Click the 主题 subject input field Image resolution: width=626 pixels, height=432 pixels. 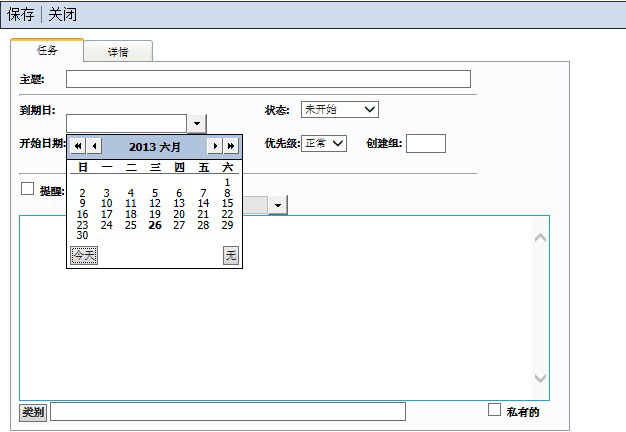click(268, 79)
